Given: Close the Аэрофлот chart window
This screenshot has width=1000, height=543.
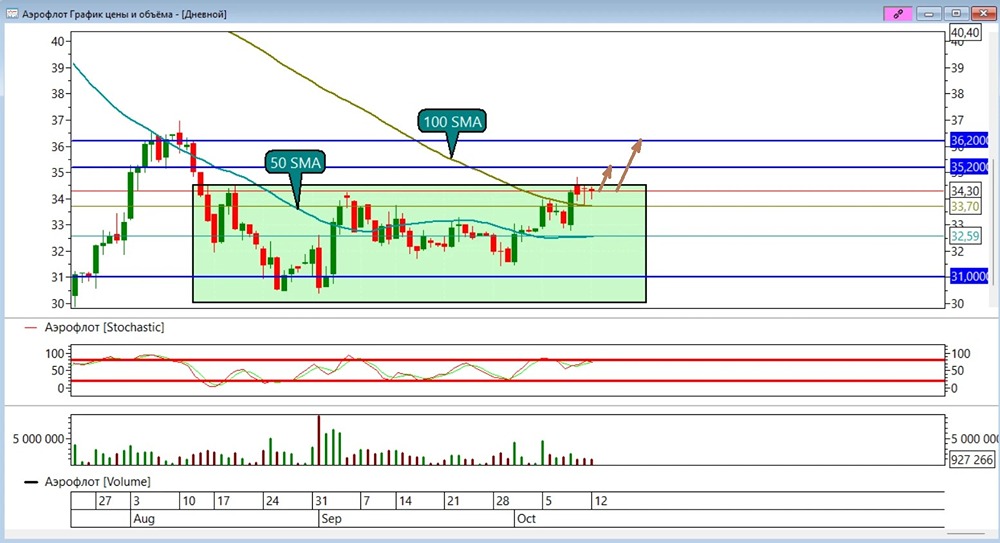Looking at the screenshot, I should (983, 13).
